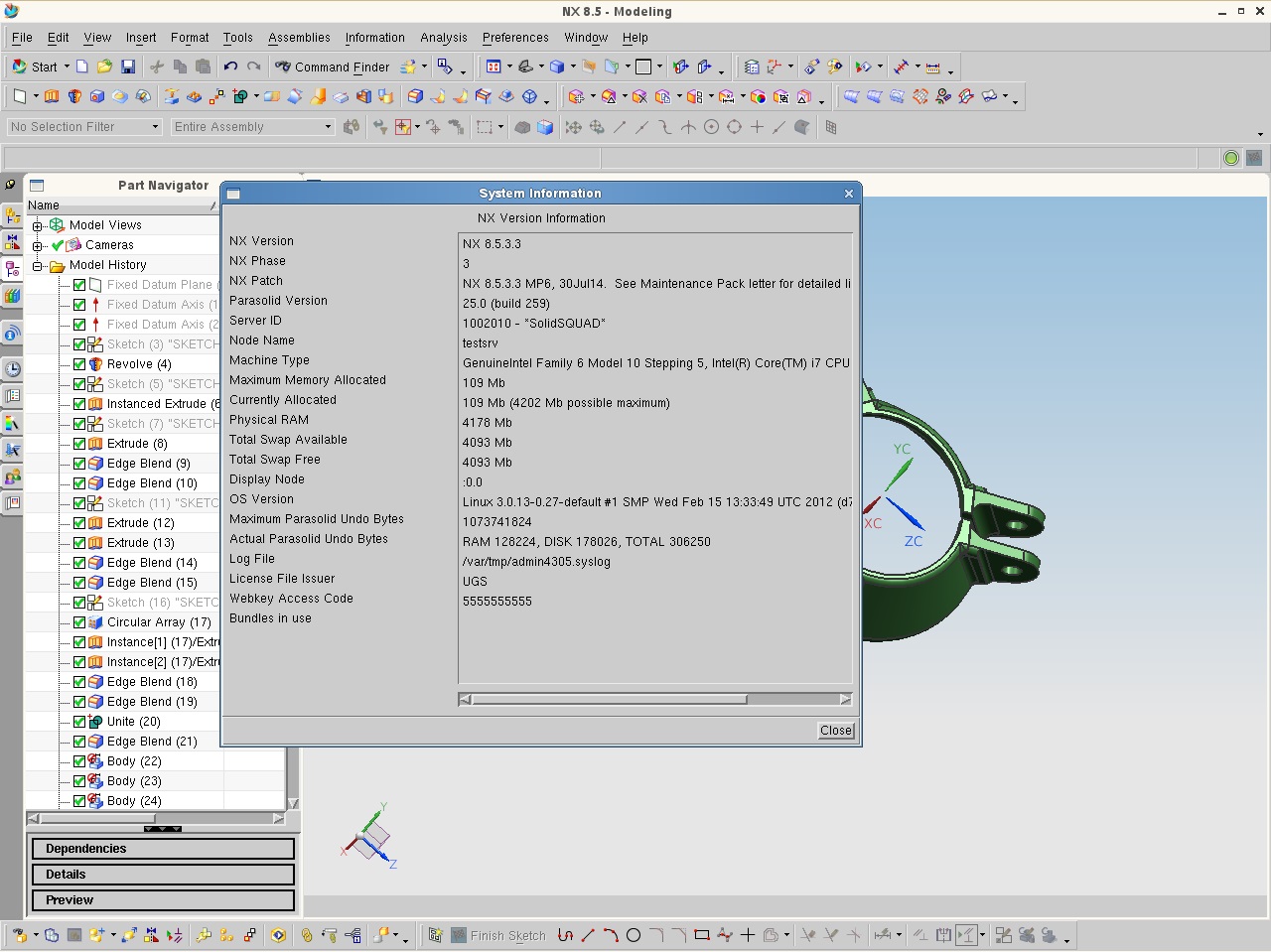Select the Rectangle tool in sketch toolbar
This screenshot has width=1271, height=952.
(702, 935)
